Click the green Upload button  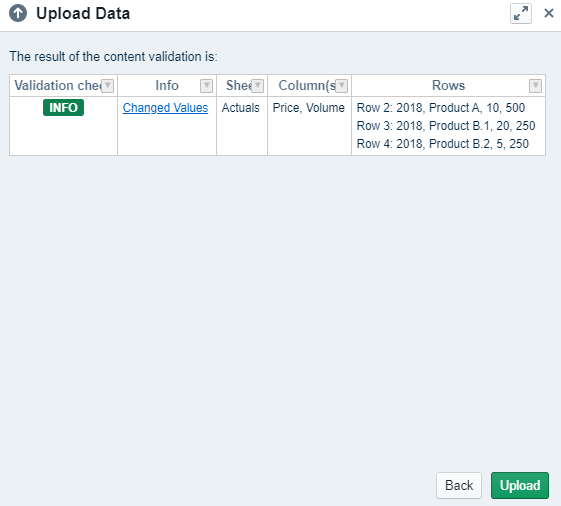pos(519,485)
